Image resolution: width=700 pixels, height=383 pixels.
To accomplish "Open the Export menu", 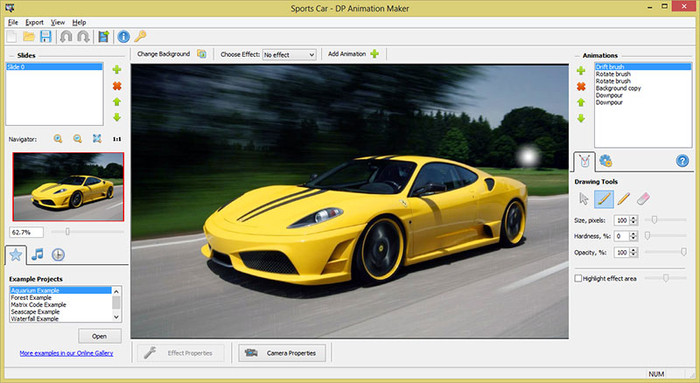I will (34, 22).
